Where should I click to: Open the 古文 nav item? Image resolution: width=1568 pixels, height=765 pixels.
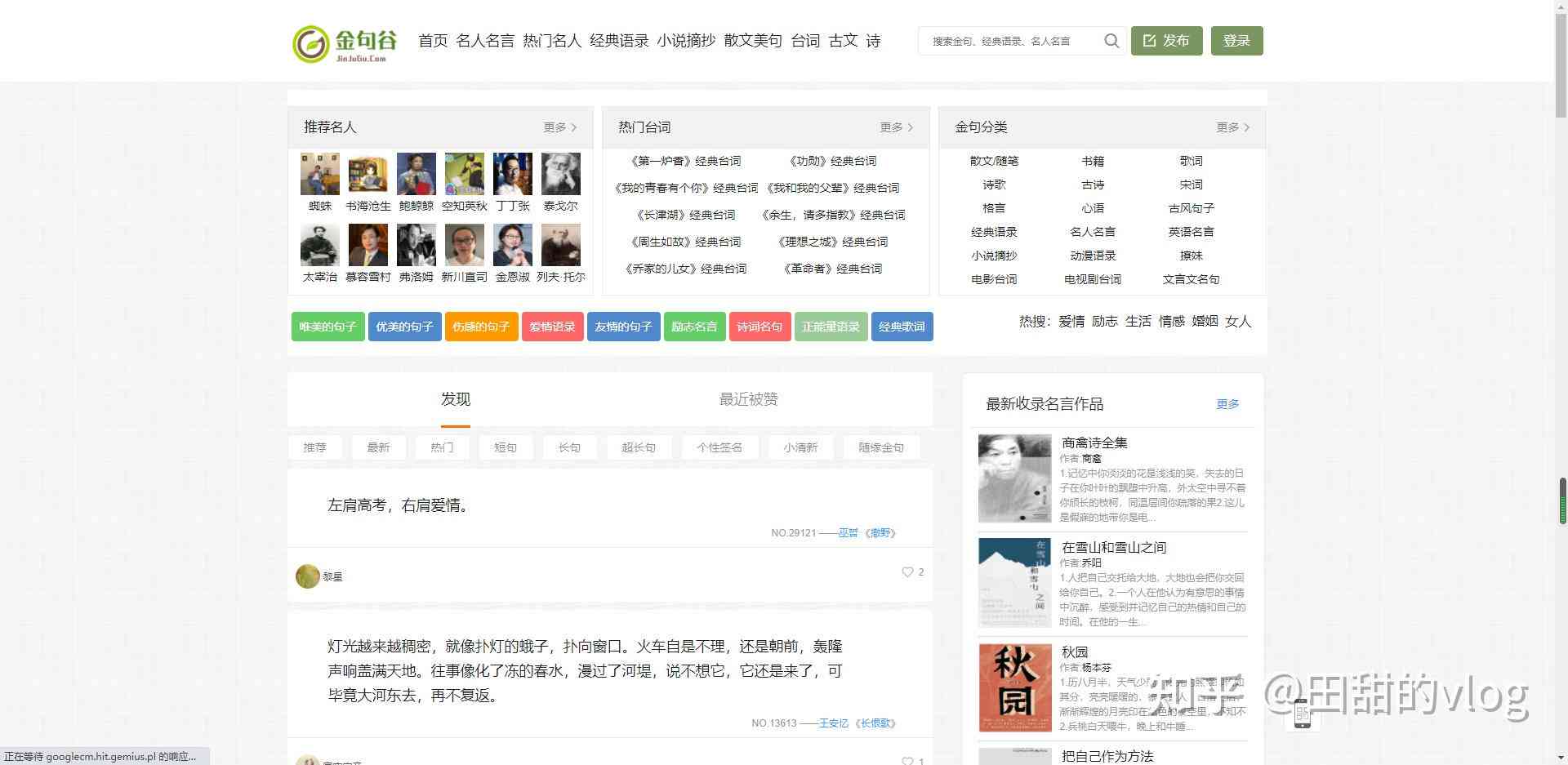point(843,41)
